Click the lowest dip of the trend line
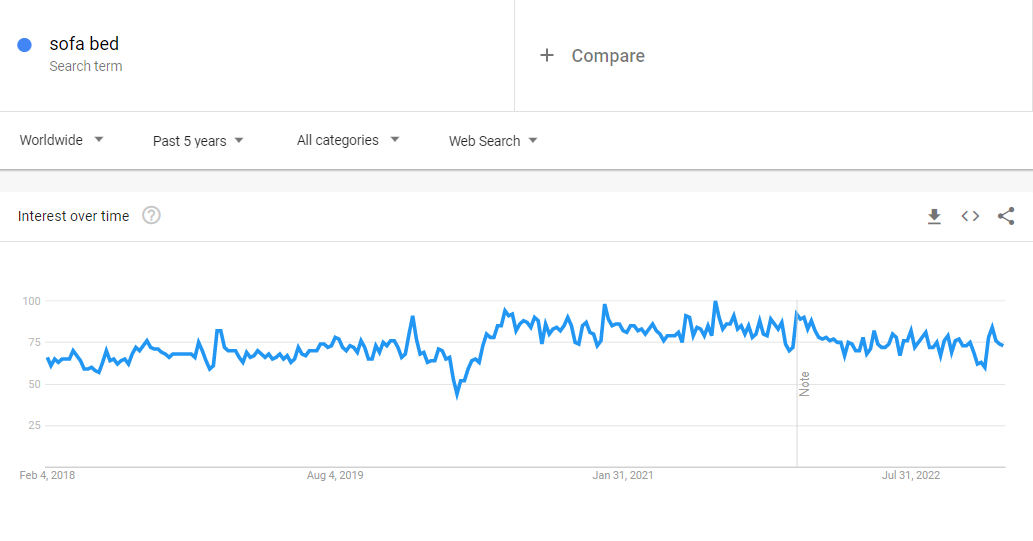 point(457,396)
